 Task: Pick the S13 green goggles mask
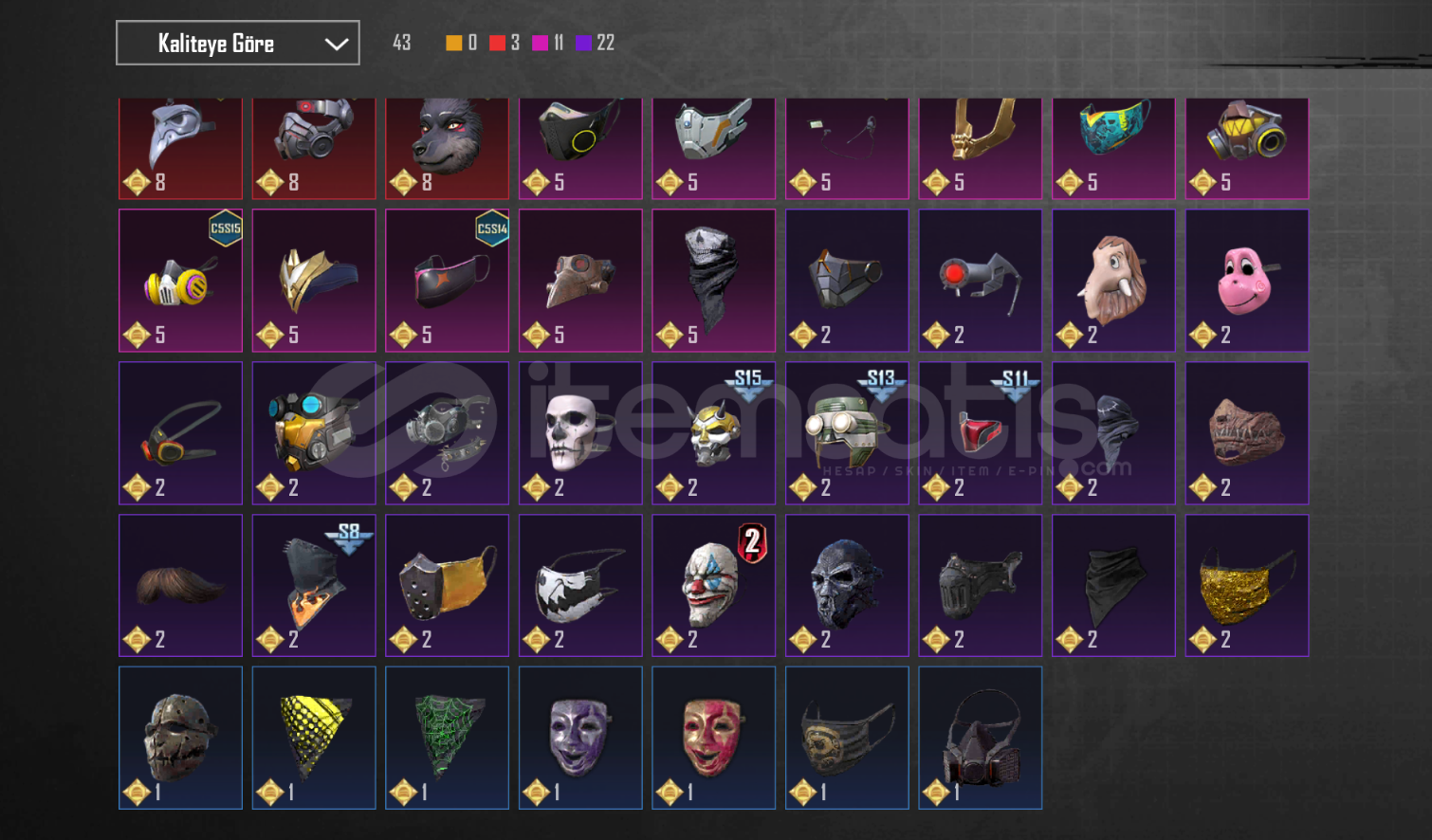(847, 433)
